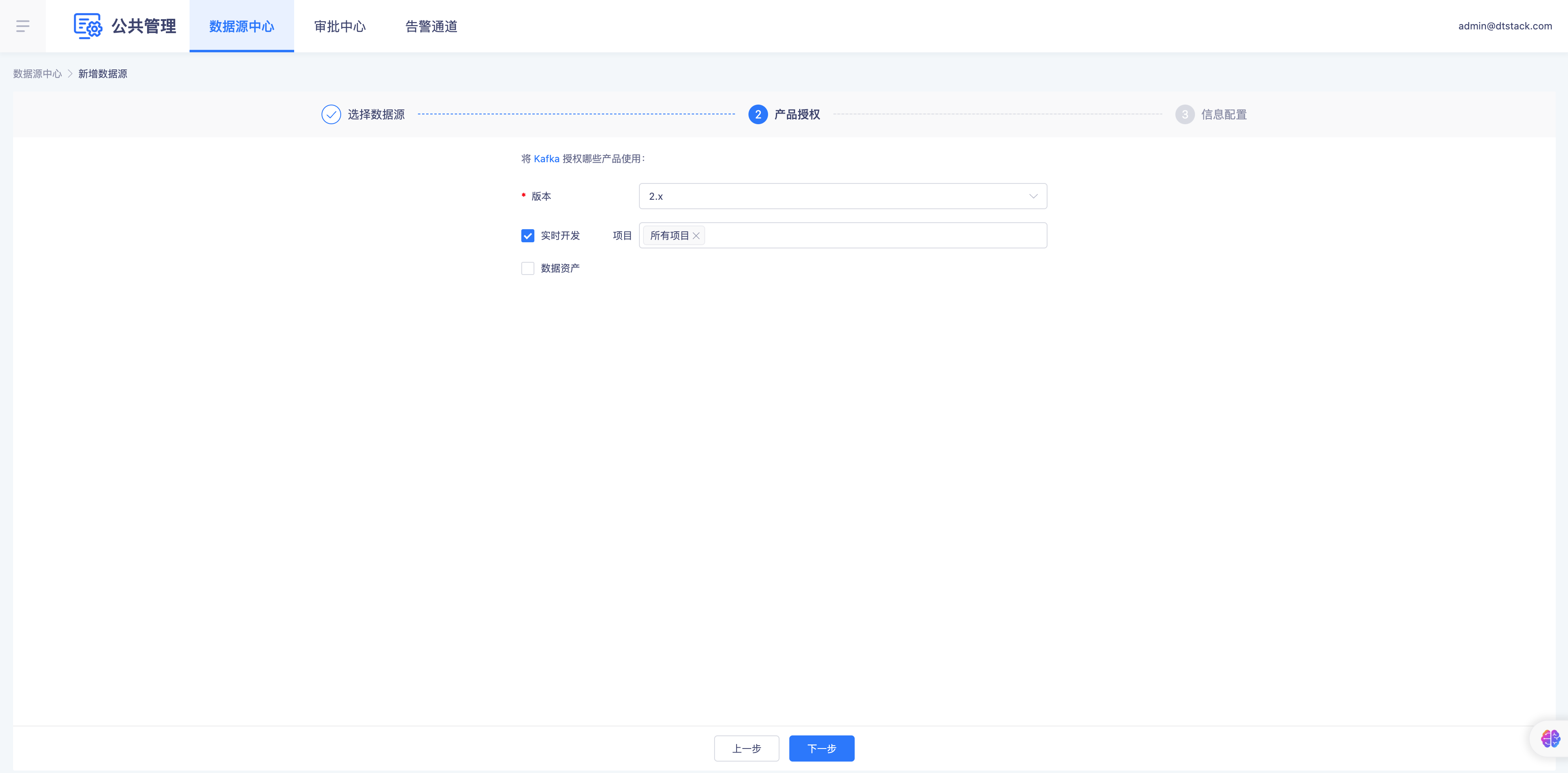
Task: Click the step 3 信息配置 circle
Action: (x=1184, y=114)
